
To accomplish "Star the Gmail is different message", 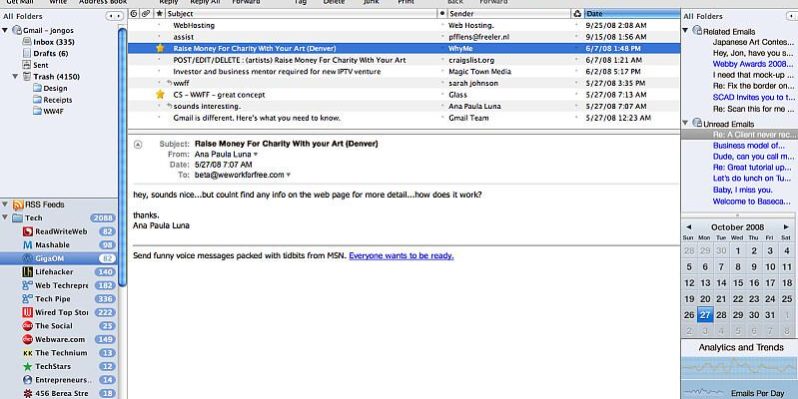I will pyautogui.click(x=159, y=118).
